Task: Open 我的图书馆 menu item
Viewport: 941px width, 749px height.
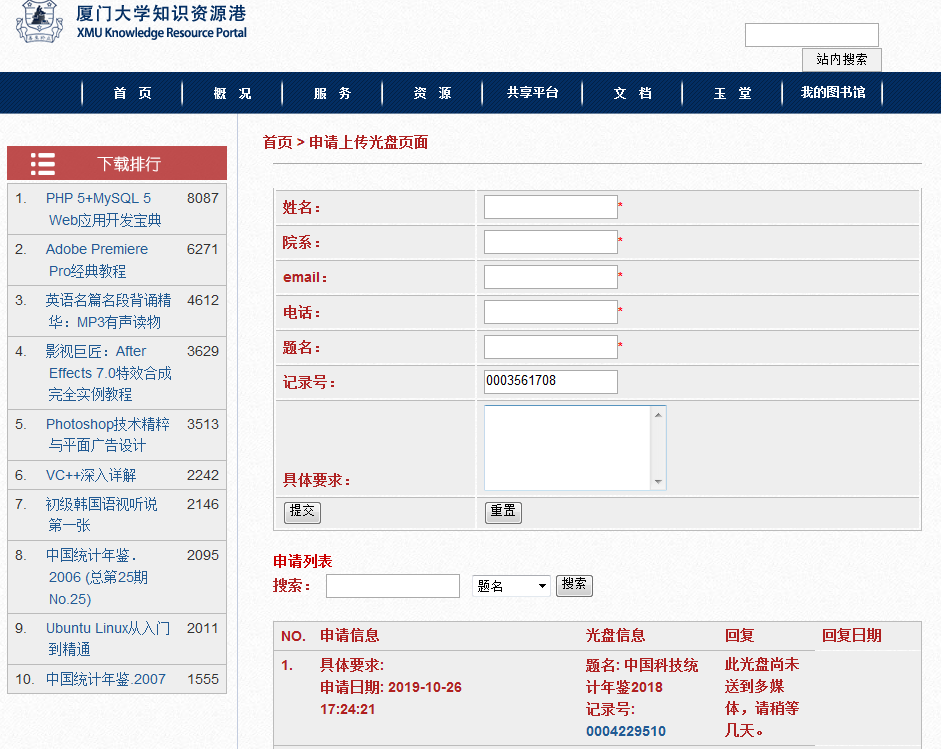Action: coord(832,93)
